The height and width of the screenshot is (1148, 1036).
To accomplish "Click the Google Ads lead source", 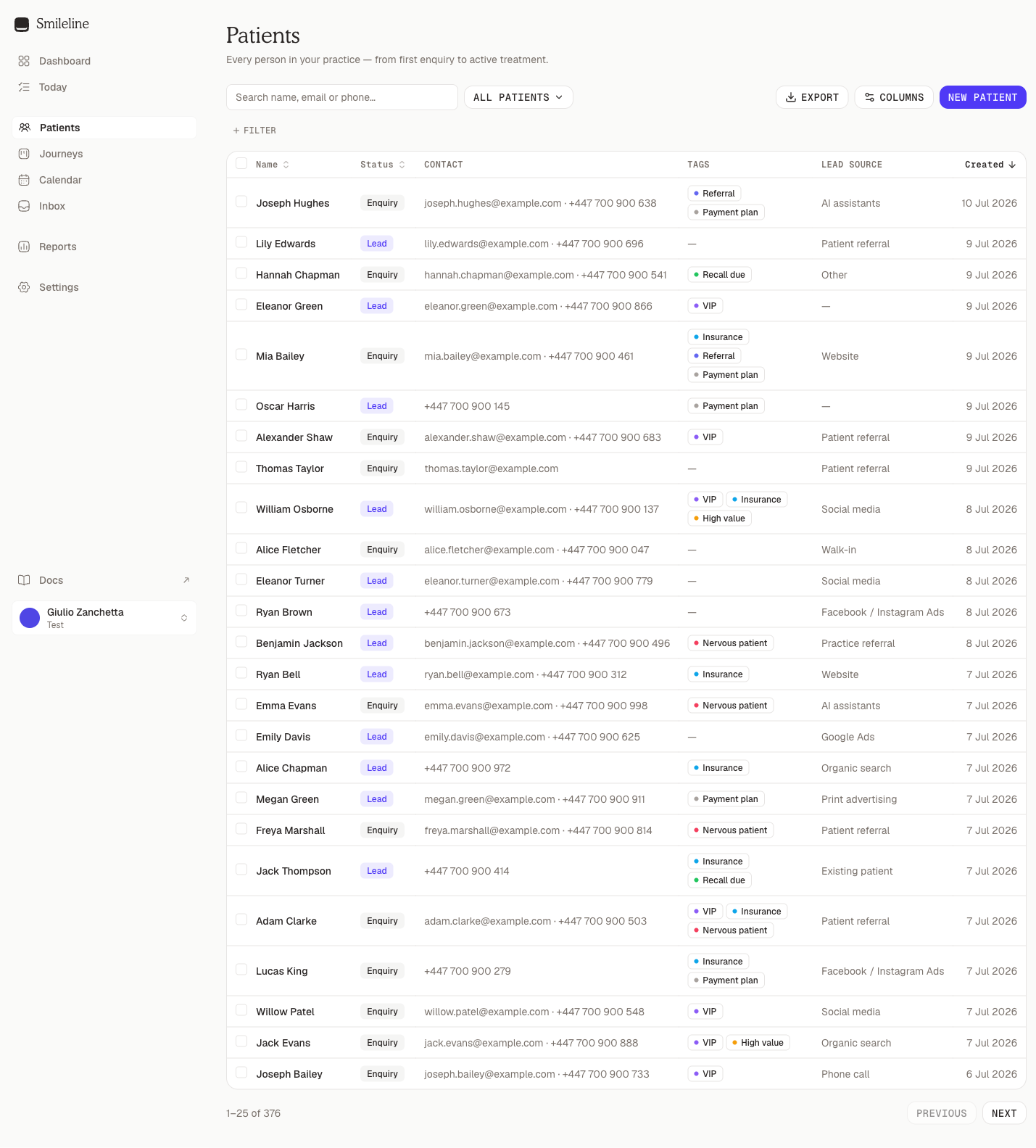I will [x=848, y=737].
